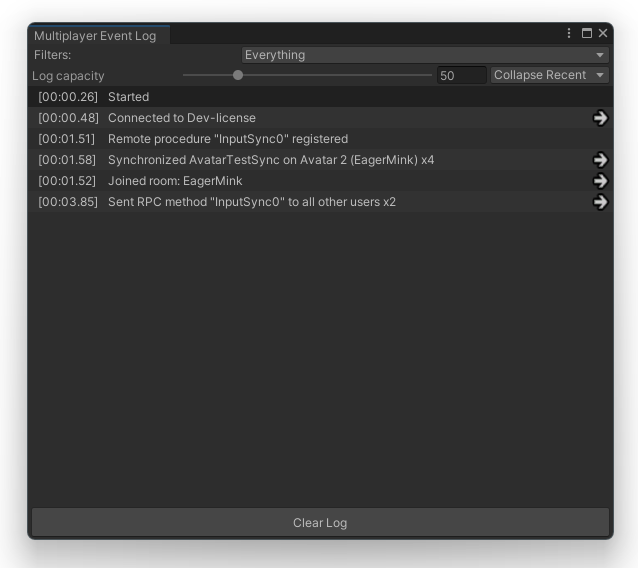
Task: Select the Remote procedure InputSync0 registered entry
Action: coord(228,139)
